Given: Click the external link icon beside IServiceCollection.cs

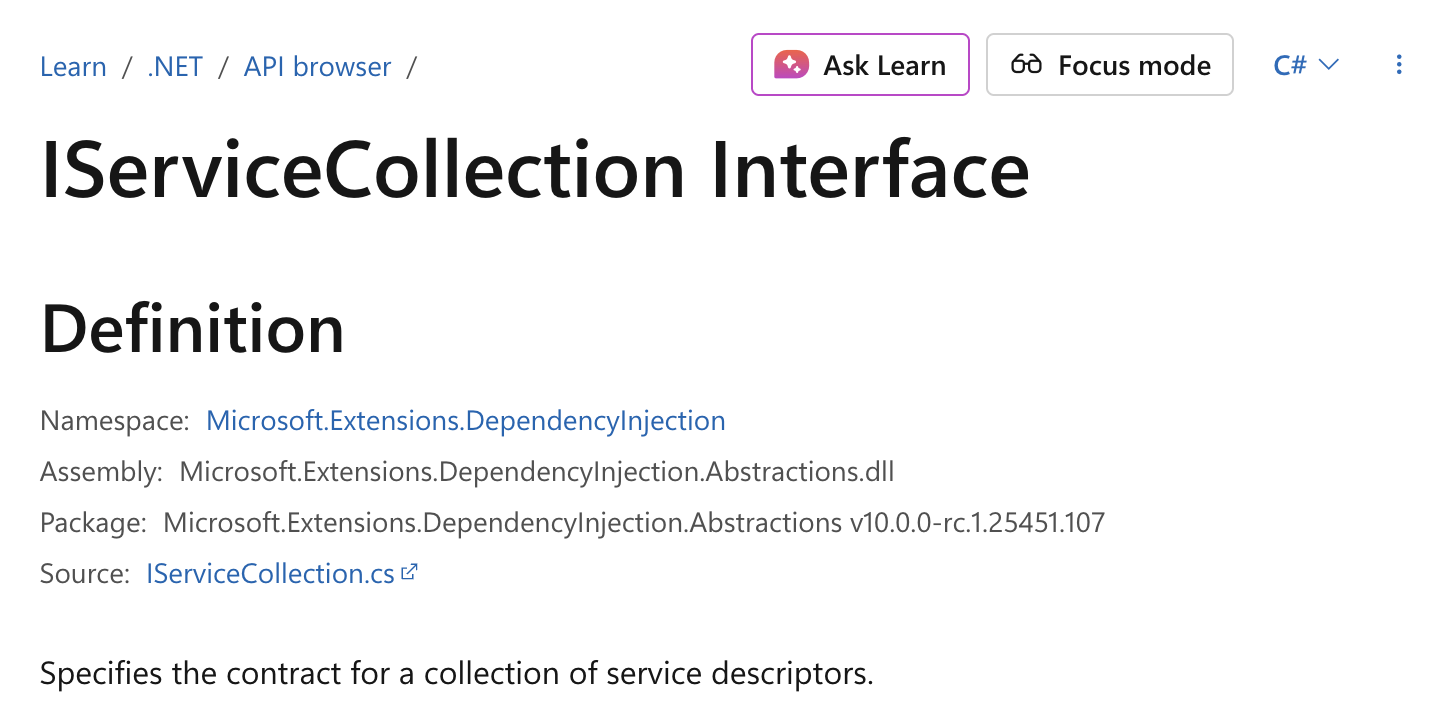Looking at the screenshot, I should tap(409, 571).
